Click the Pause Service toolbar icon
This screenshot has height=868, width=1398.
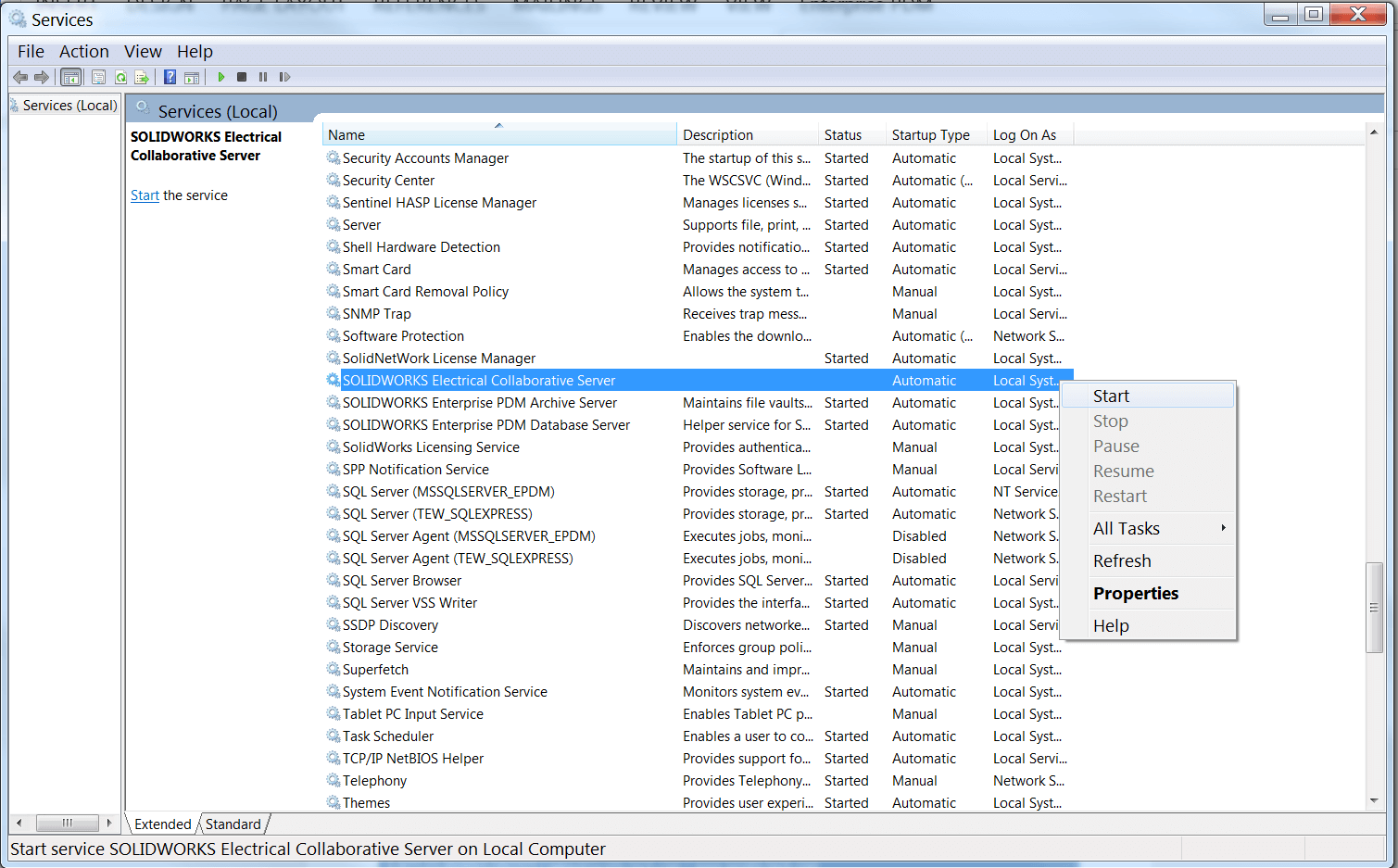pyautogui.click(x=263, y=77)
